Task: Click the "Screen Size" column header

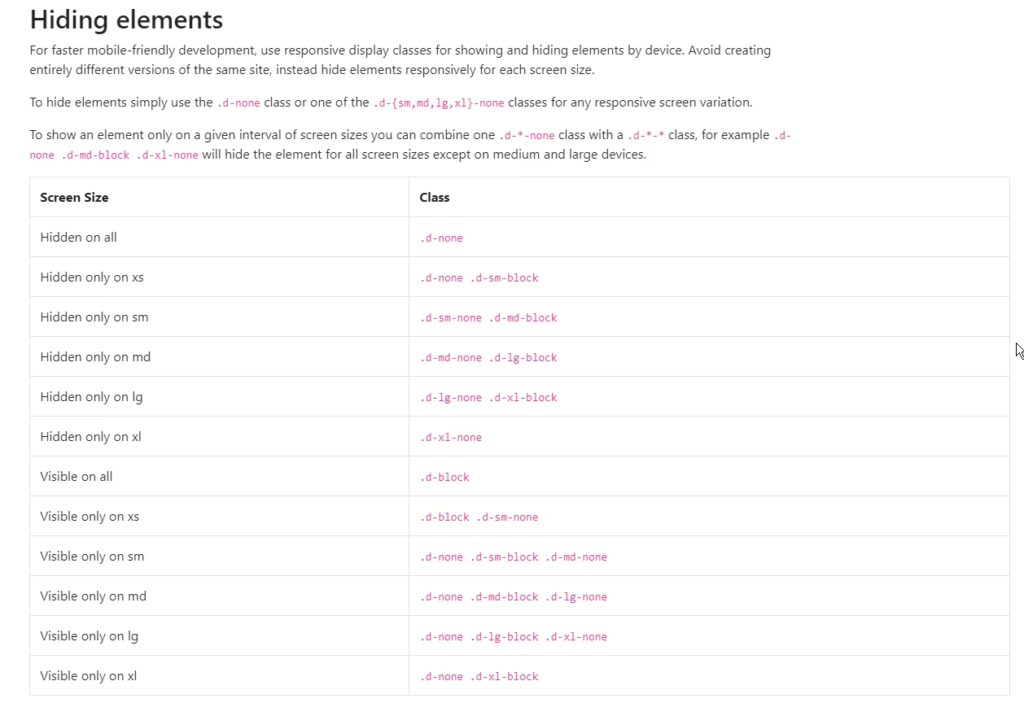Action: click(74, 198)
